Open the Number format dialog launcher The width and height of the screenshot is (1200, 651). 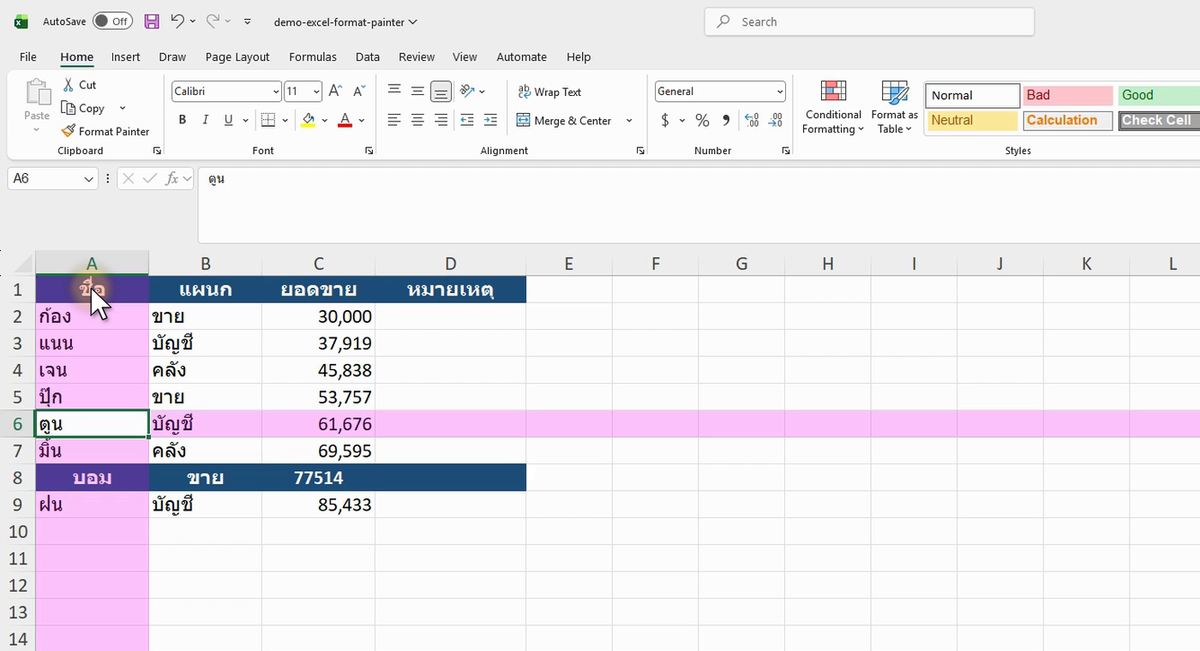[786, 150]
